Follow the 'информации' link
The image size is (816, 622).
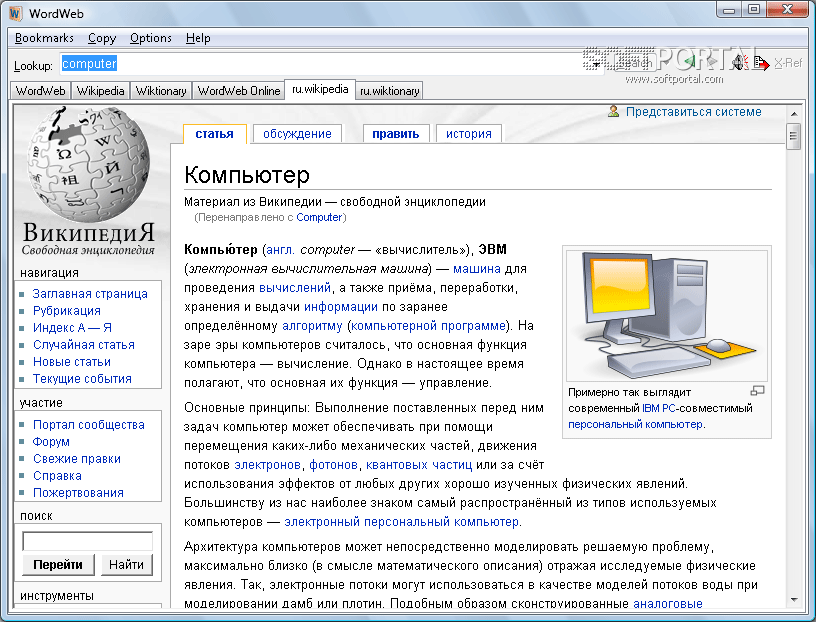pos(341,307)
